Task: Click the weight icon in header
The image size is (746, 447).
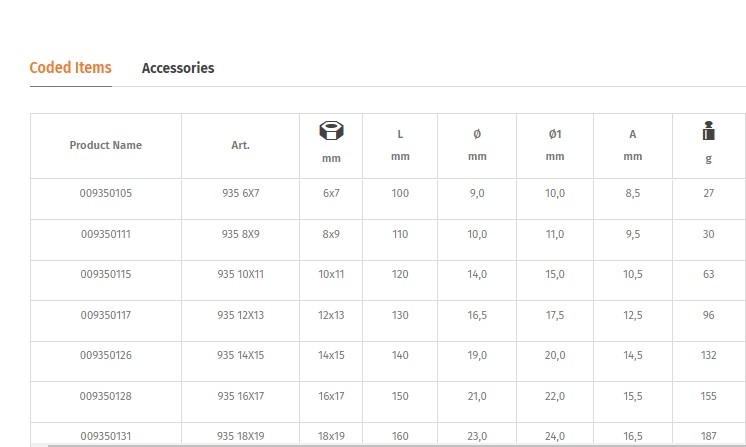Action: [x=708, y=130]
